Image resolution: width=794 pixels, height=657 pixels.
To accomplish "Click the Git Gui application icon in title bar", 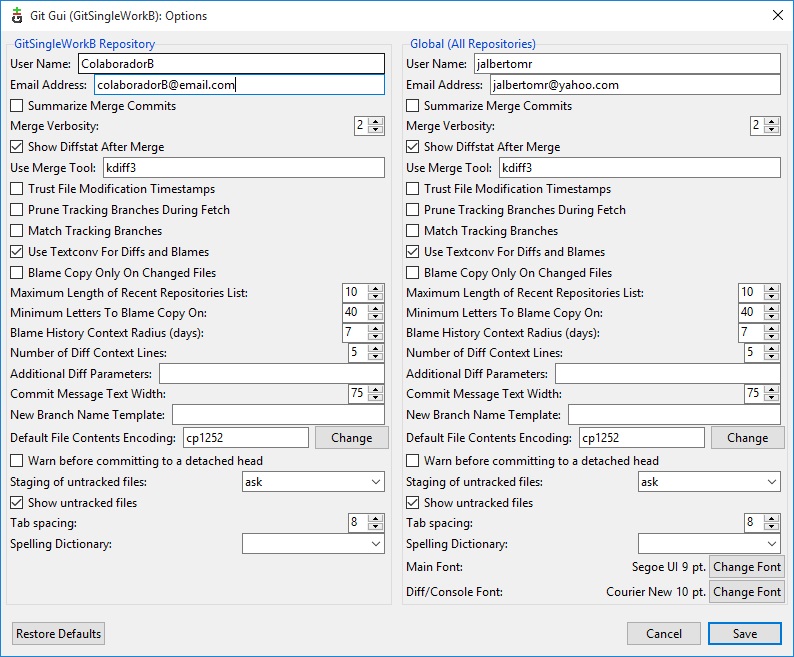I will pyautogui.click(x=17, y=15).
